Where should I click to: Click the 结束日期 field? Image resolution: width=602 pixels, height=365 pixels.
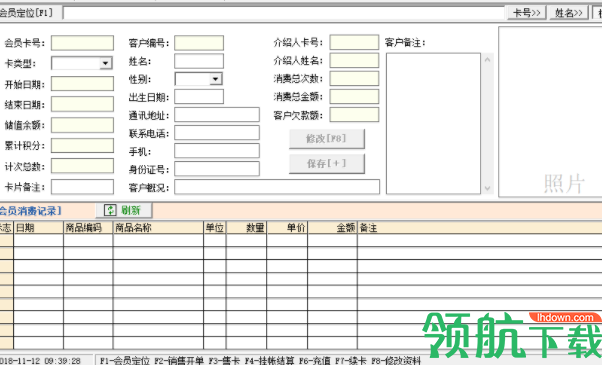[83, 104]
